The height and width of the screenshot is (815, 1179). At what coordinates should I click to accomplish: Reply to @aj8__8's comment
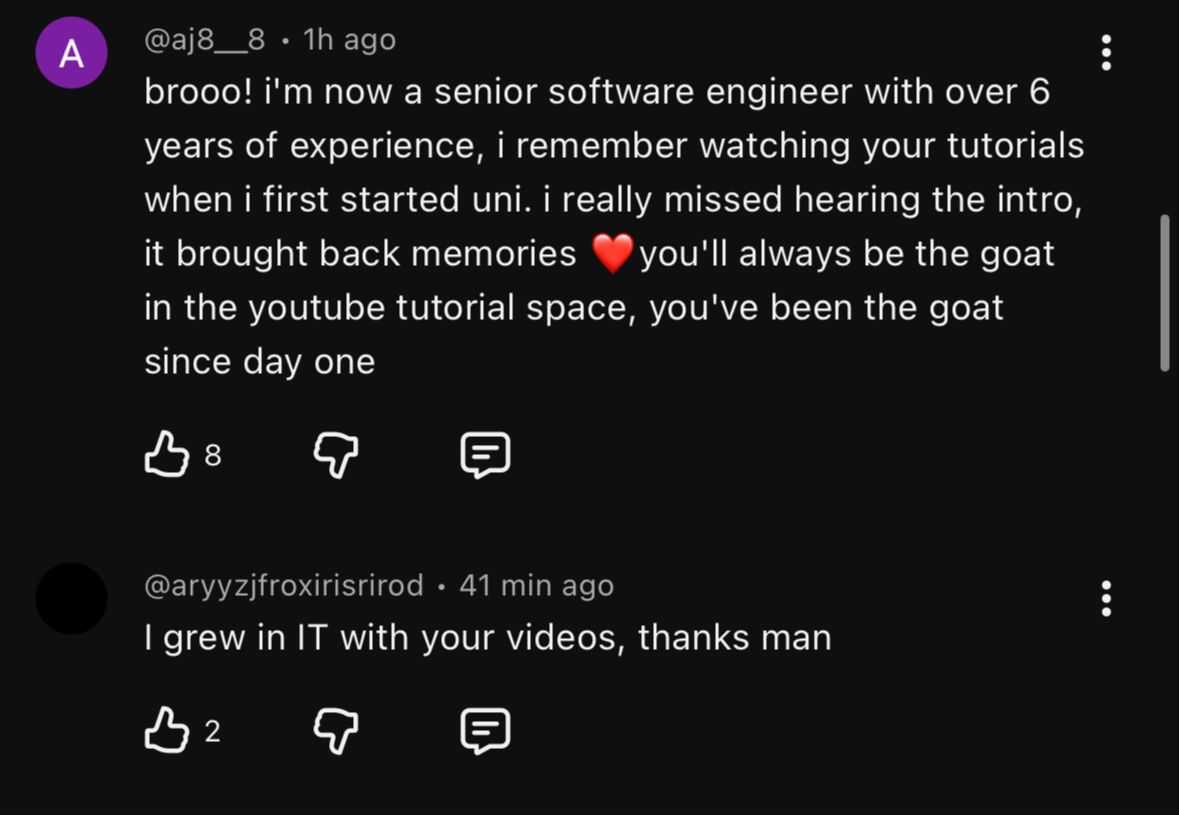tap(485, 456)
